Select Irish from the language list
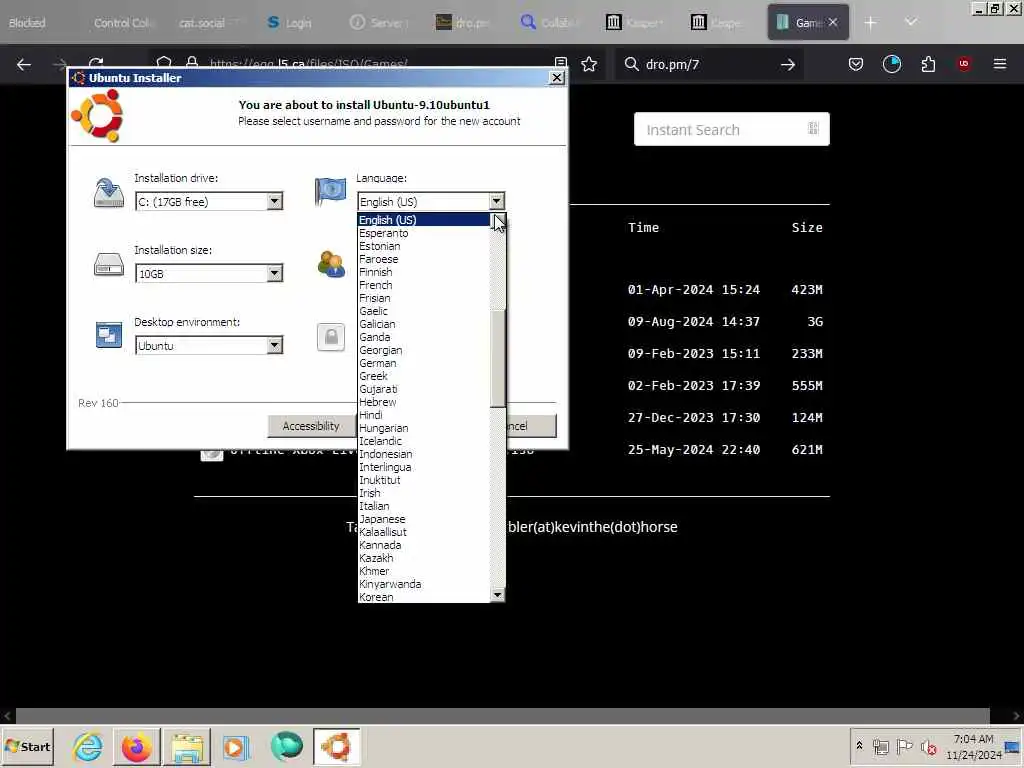 pos(370,493)
